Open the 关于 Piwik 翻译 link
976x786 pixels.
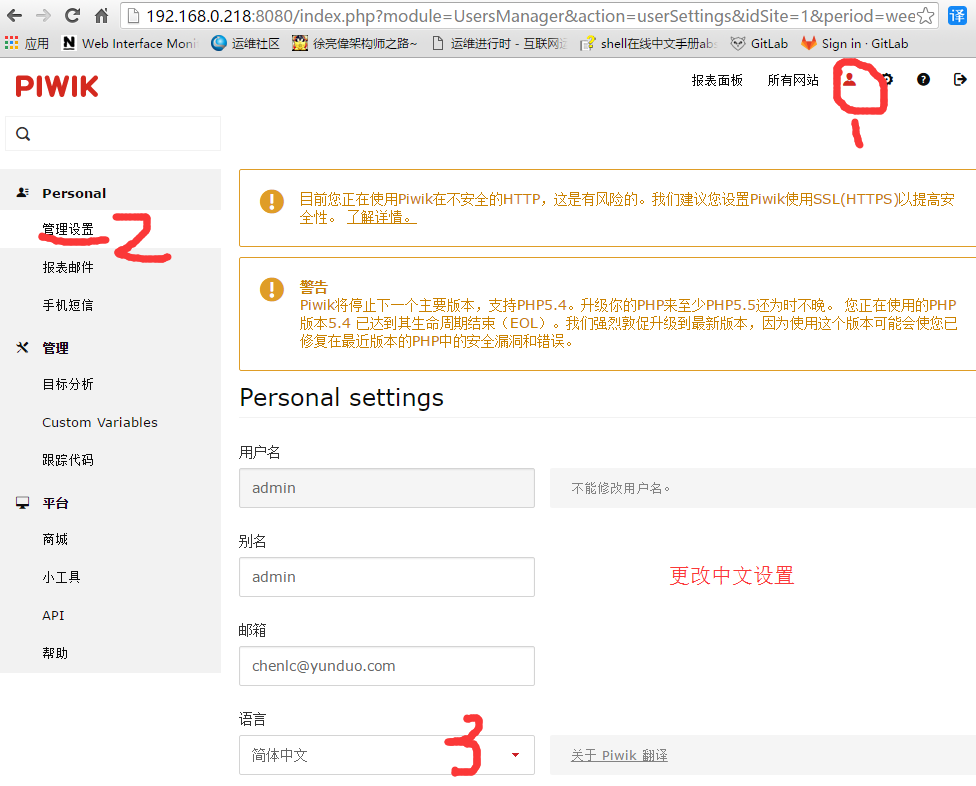[619, 756]
